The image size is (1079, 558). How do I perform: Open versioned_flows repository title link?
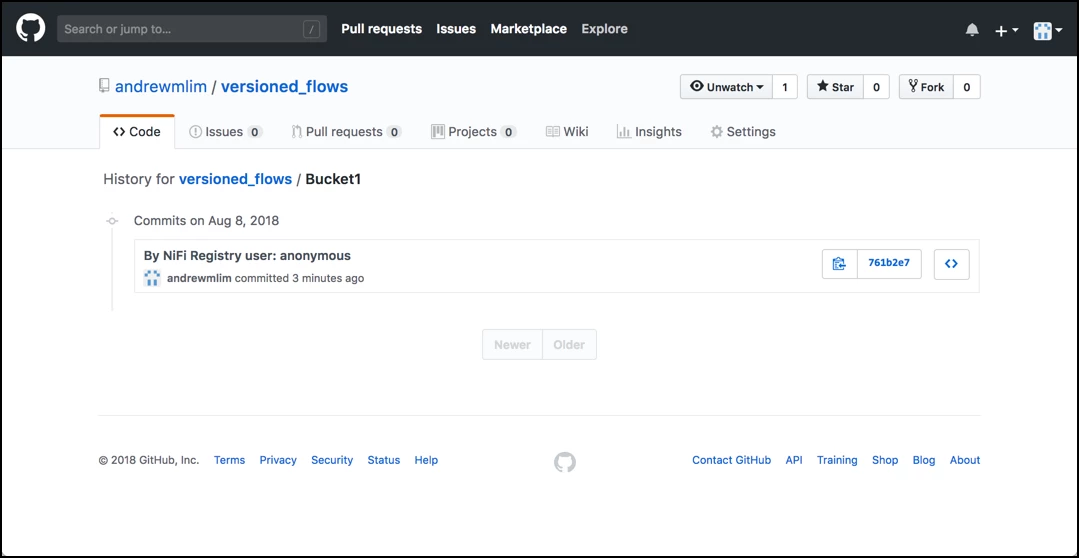[x=284, y=87]
